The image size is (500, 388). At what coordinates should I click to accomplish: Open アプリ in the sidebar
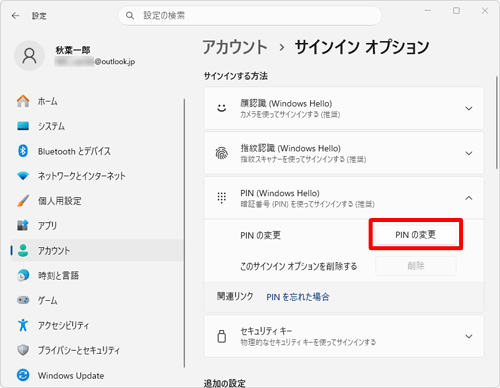coord(97,226)
